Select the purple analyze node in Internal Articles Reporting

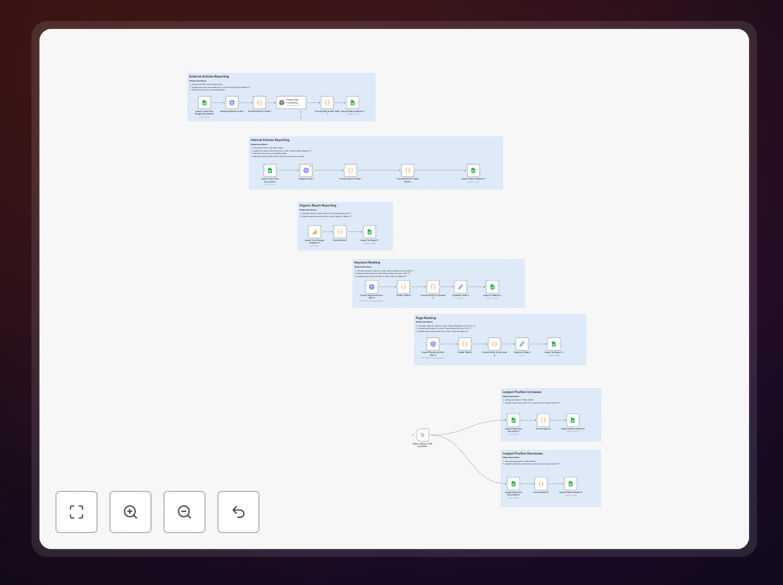point(306,170)
